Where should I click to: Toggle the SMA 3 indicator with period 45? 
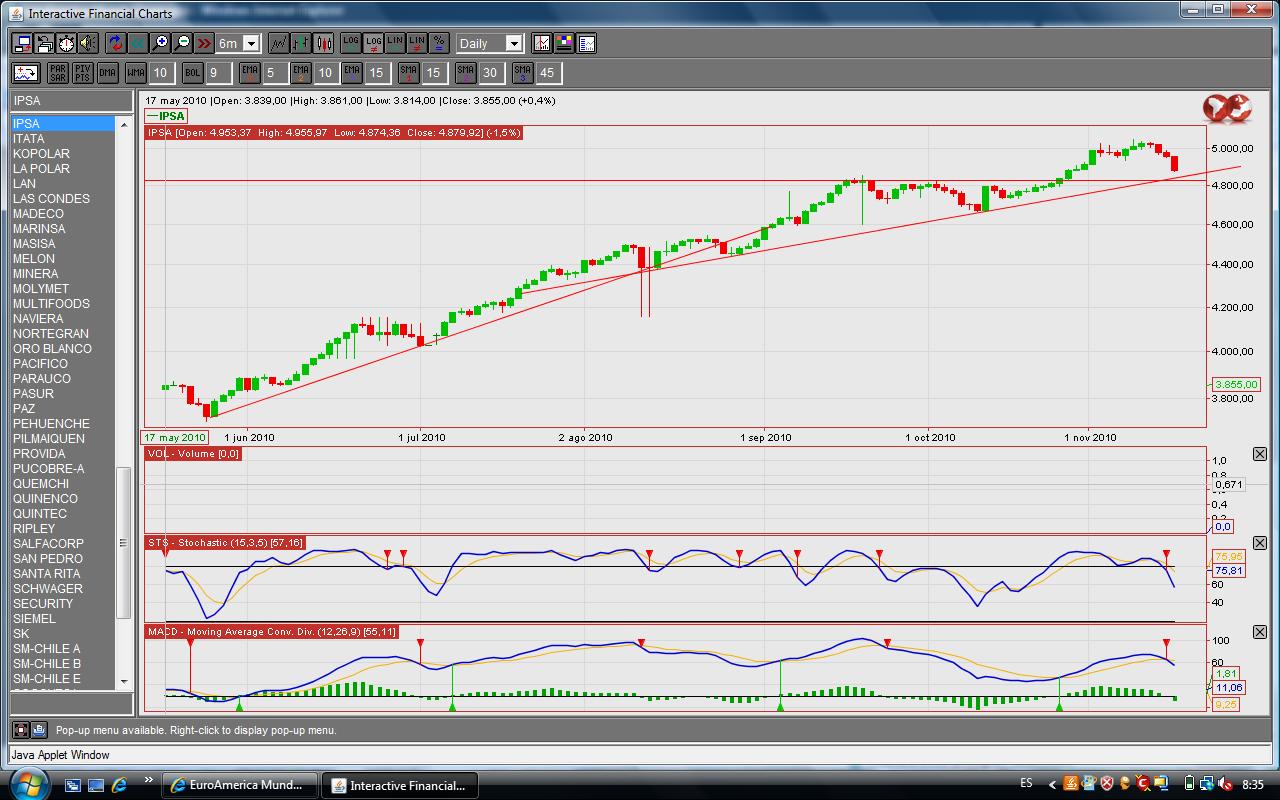[522, 73]
